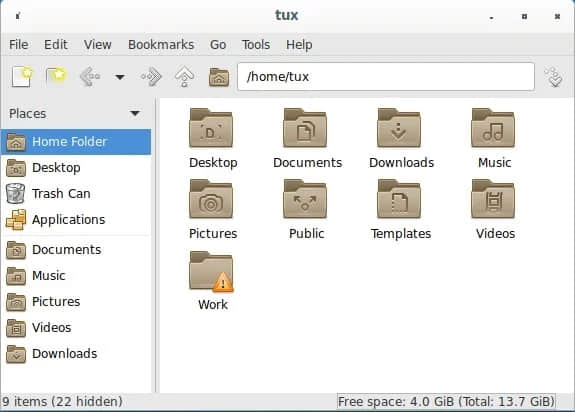Select Videos bookmark in sidebar
The height and width of the screenshot is (412, 575).
tap(76, 328)
